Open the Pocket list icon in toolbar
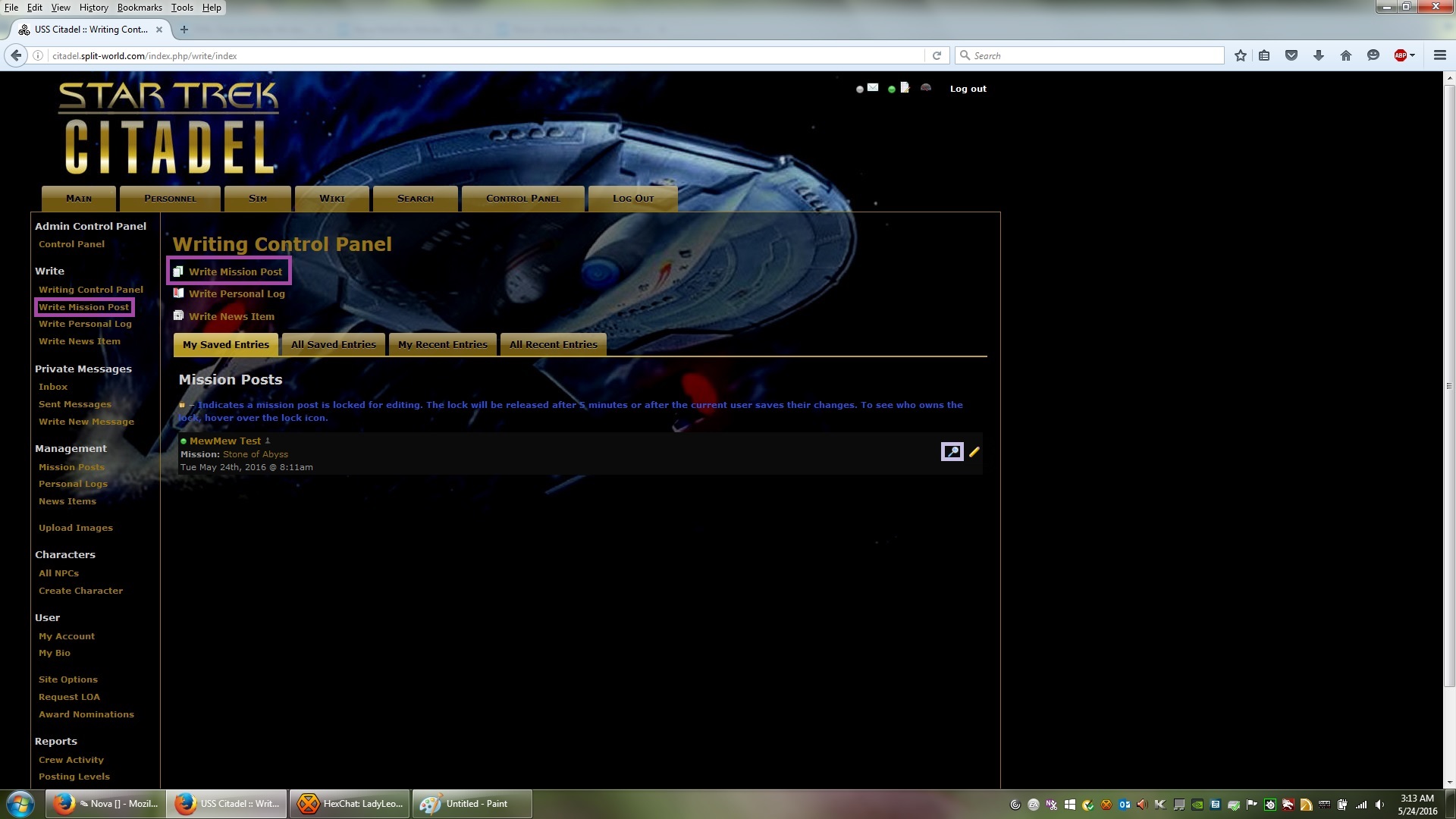Viewport: 1456px width, 819px height. [x=1291, y=55]
